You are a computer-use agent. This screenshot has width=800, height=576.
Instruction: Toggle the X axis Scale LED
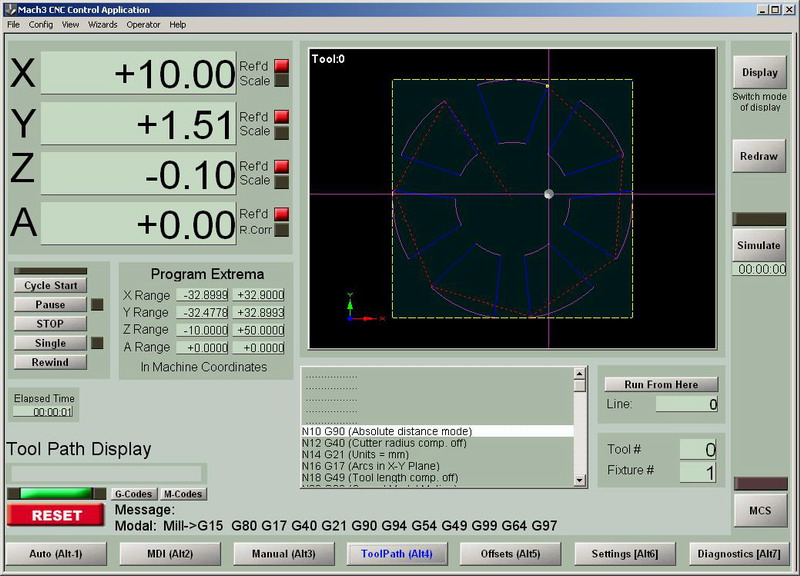tap(282, 80)
